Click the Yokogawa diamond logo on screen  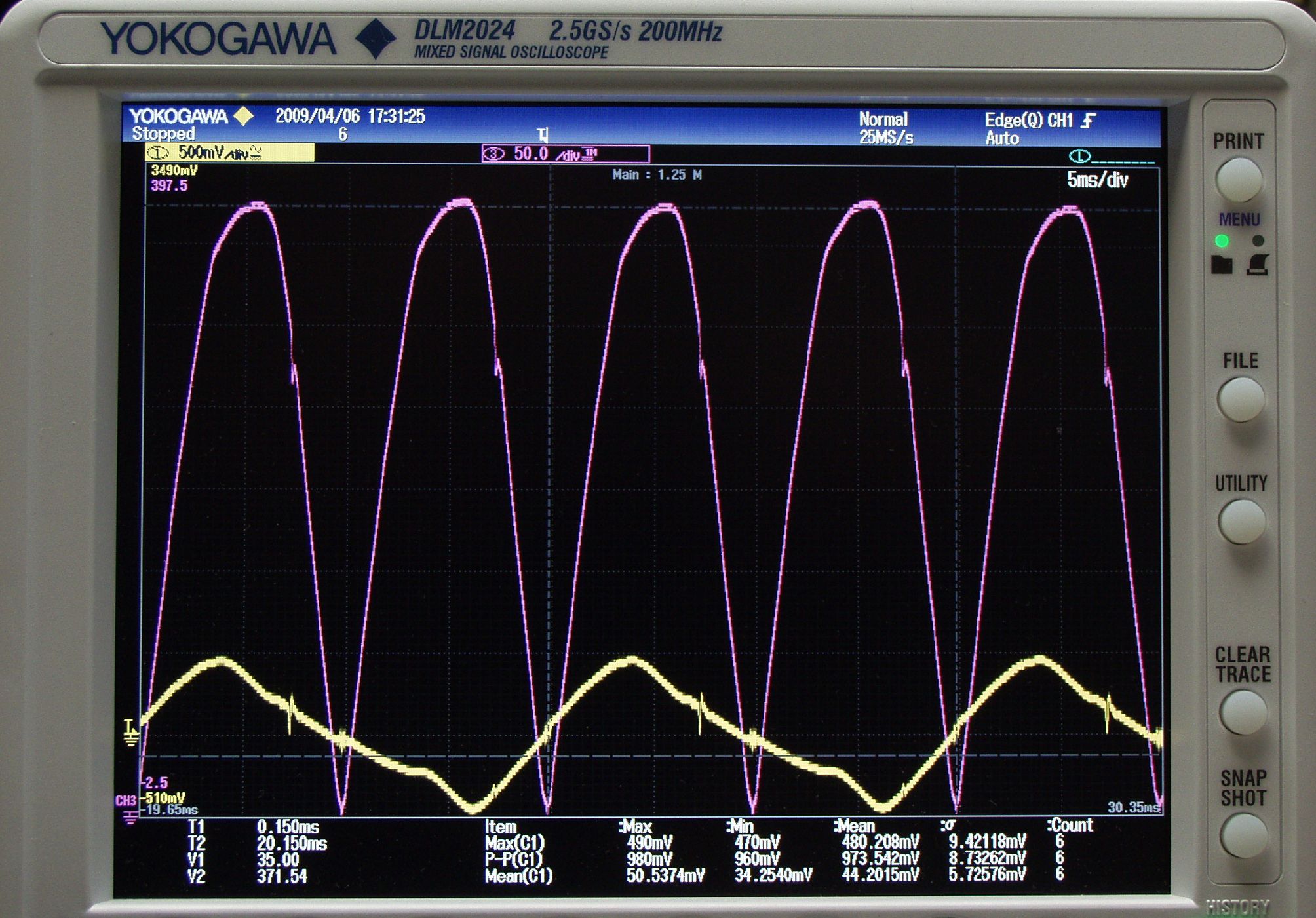pos(244,117)
